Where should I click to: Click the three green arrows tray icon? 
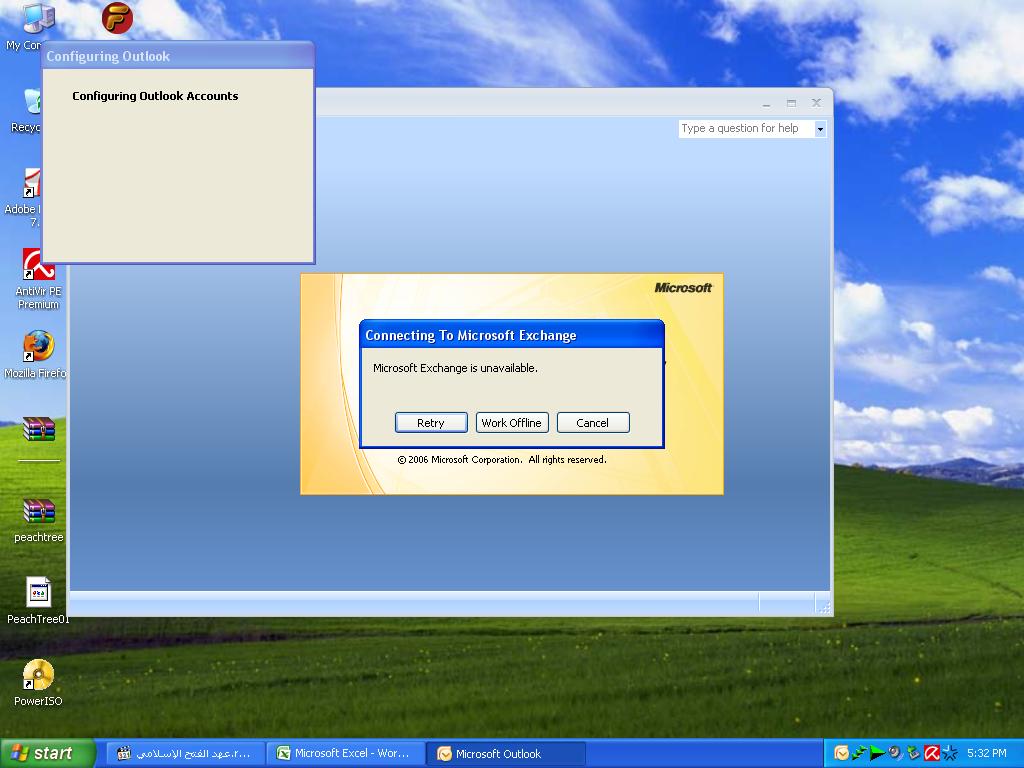(859, 753)
